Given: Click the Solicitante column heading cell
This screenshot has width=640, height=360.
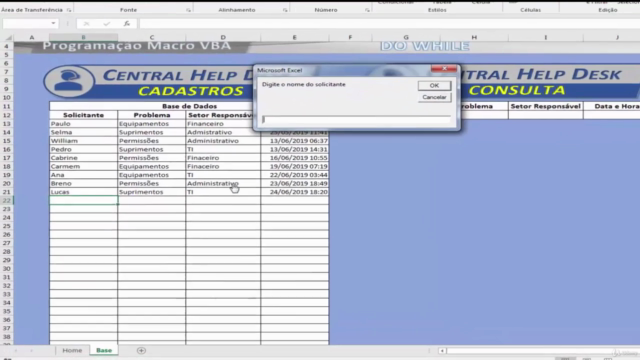Looking at the screenshot, I should click(x=83, y=115).
